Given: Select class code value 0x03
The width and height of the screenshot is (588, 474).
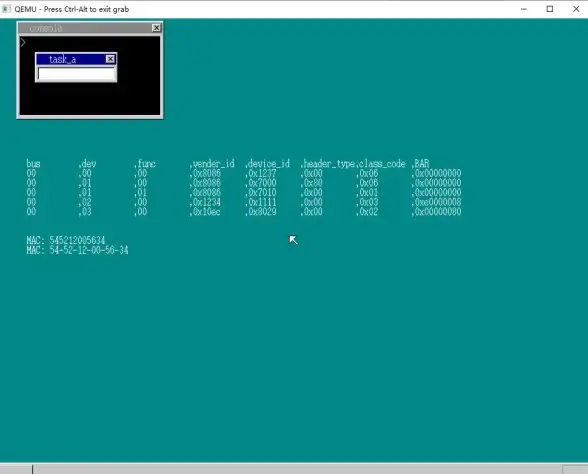Looking at the screenshot, I should coord(368,202).
